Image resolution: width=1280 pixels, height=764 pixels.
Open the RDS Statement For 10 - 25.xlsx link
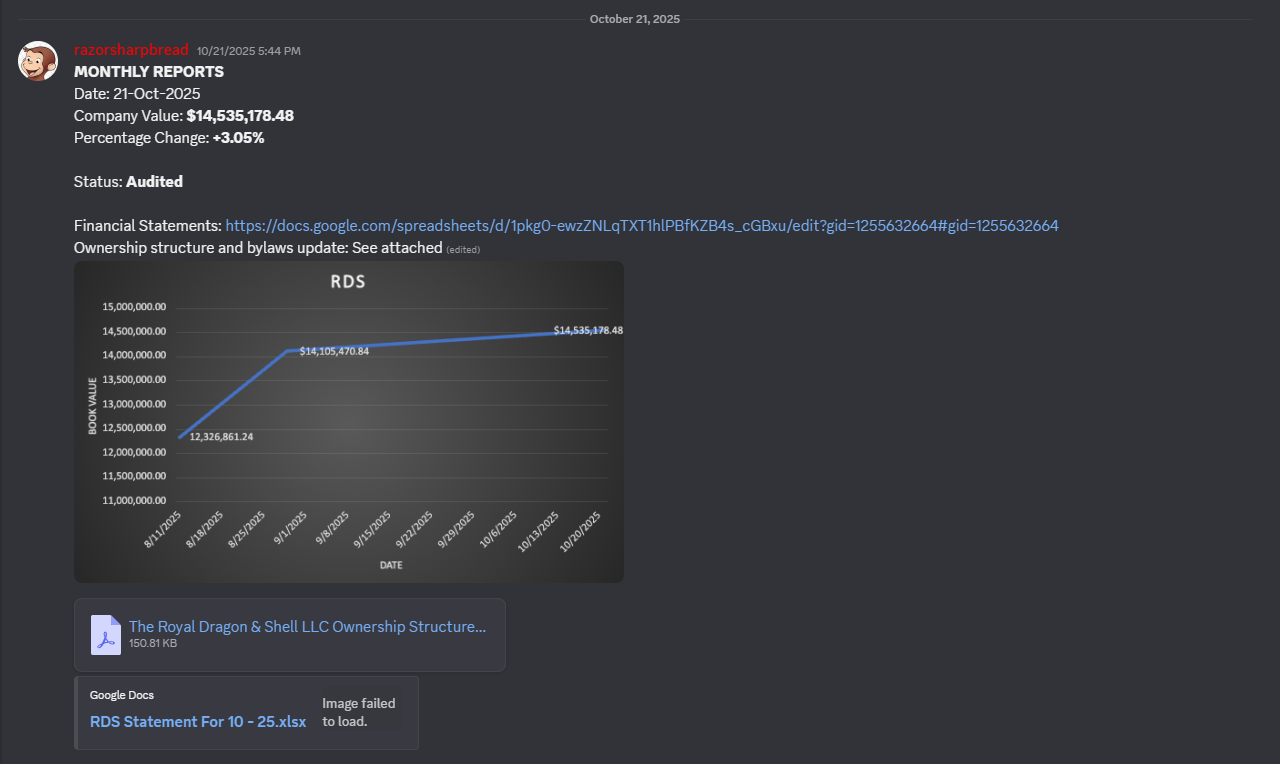coord(198,721)
